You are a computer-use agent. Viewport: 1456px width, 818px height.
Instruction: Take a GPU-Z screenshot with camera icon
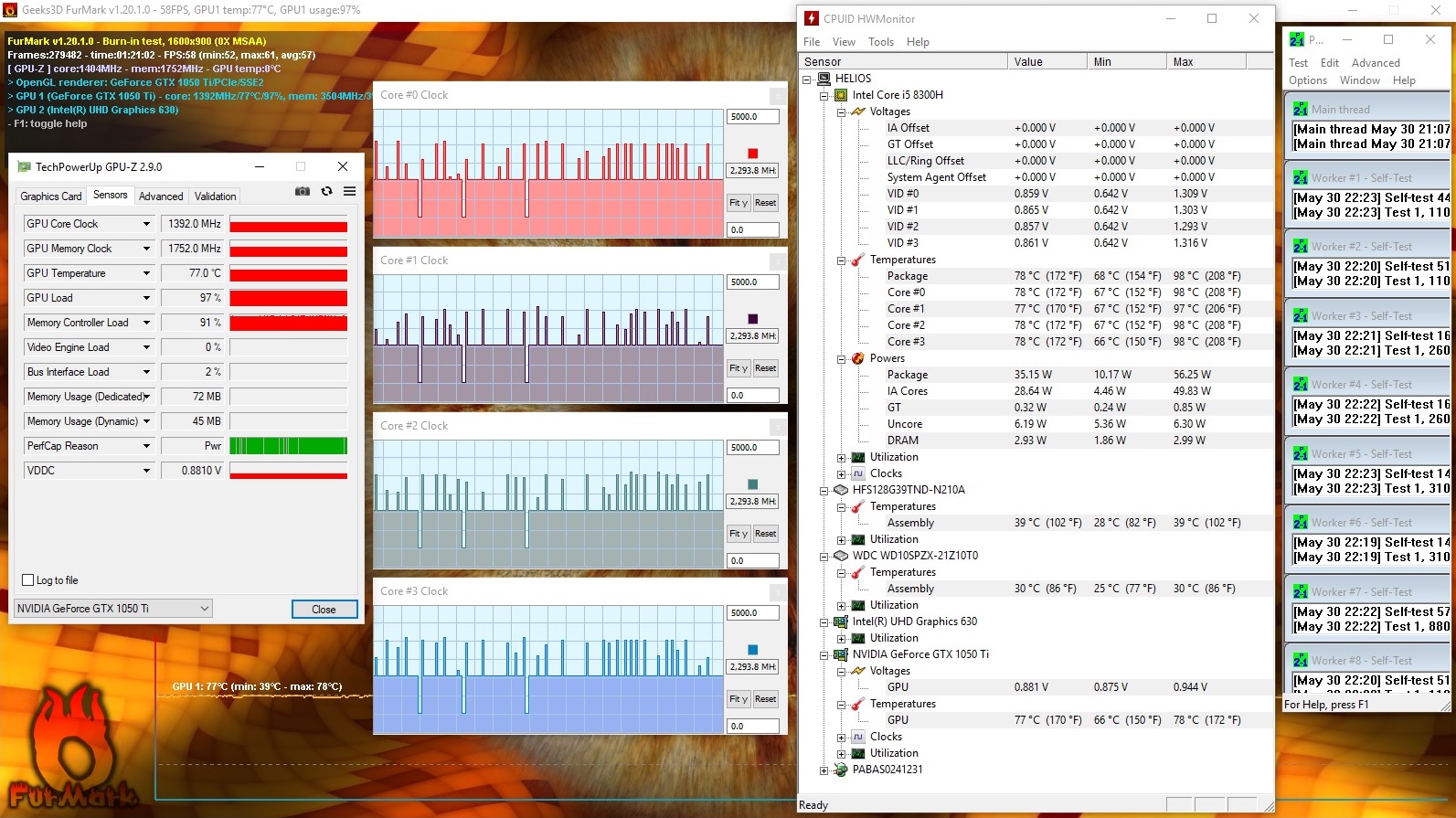click(302, 191)
